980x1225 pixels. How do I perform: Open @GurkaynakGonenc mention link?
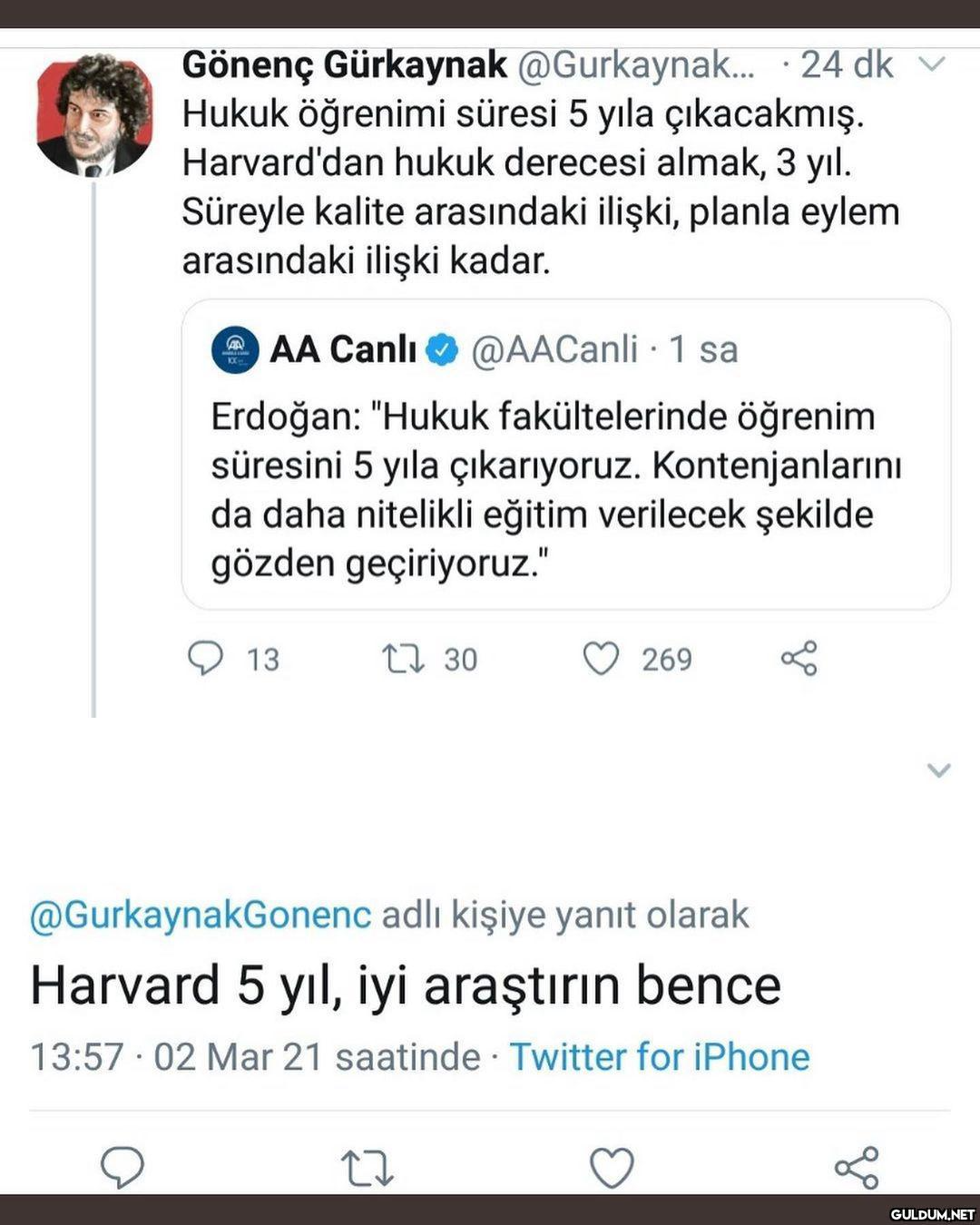point(201,915)
